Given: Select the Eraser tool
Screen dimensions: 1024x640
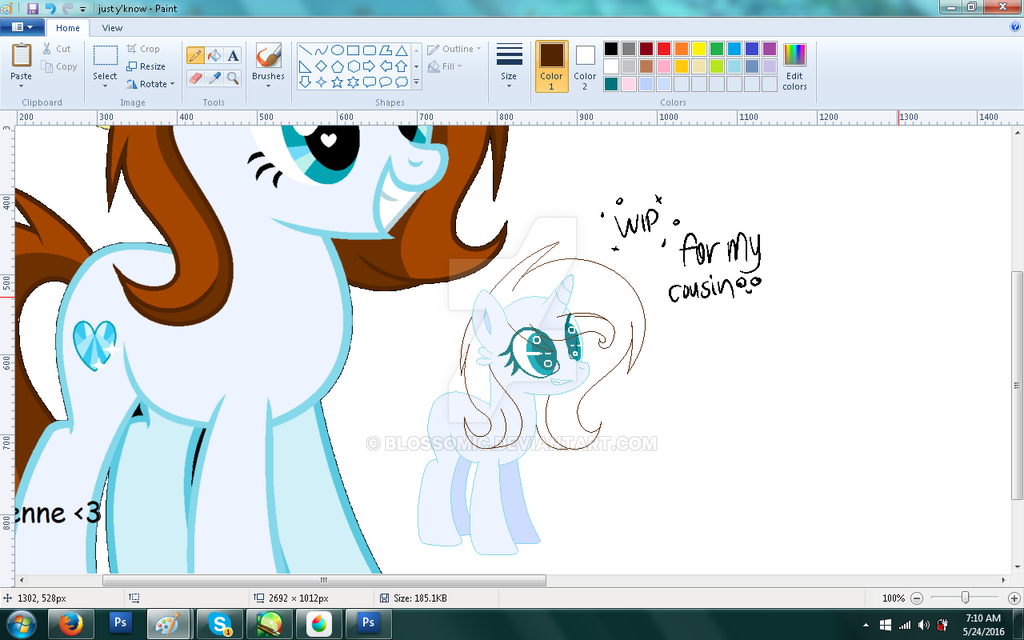Looking at the screenshot, I should [195, 78].
